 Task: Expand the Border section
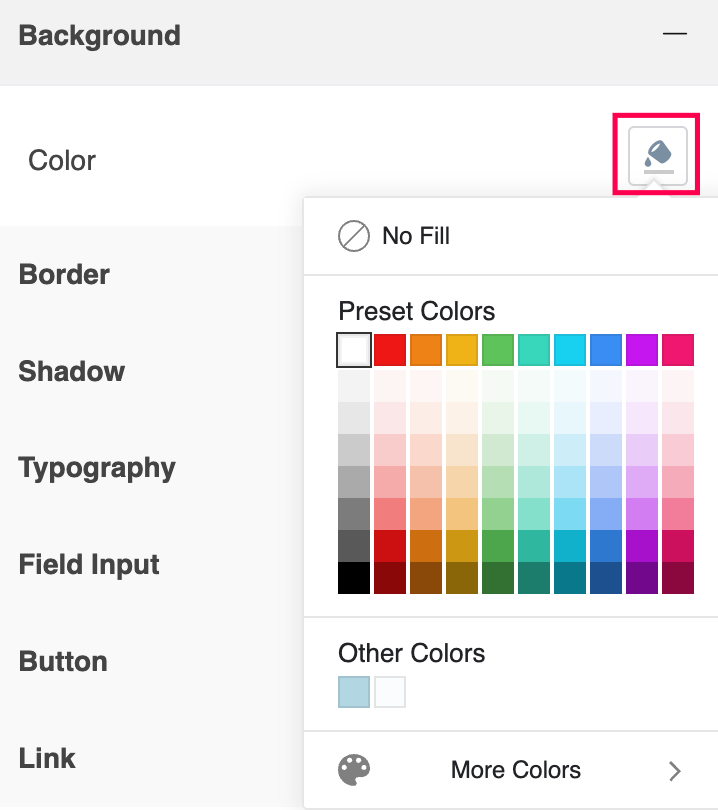point(64,274)
